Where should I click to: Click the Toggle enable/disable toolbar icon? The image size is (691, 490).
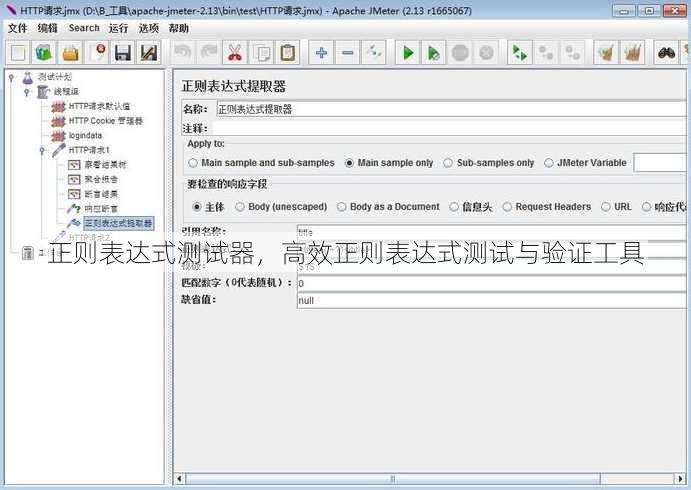pyautogui.click(x=374, y=53)
